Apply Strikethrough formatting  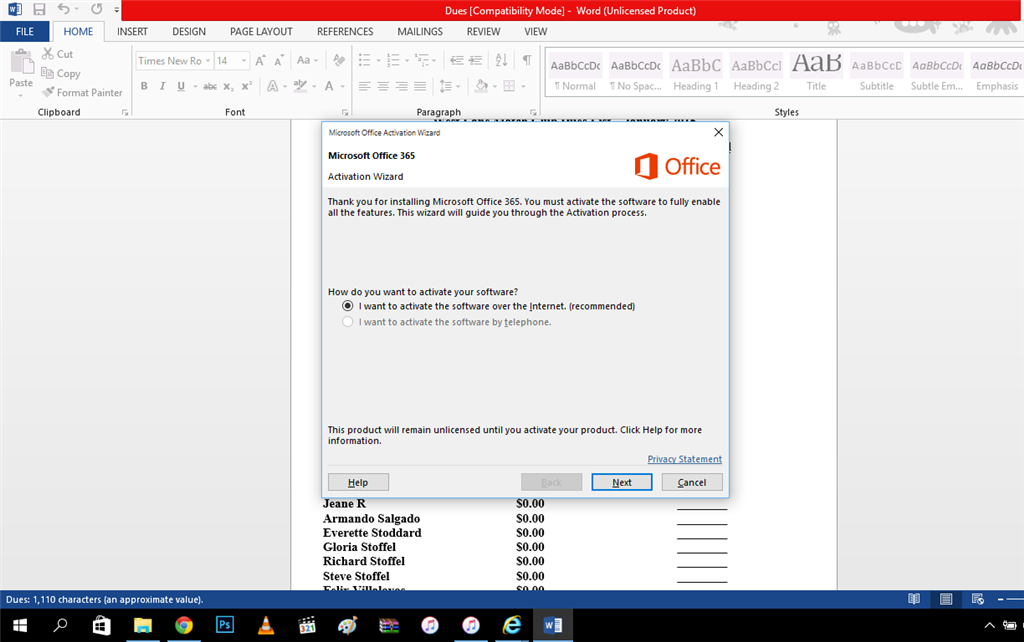point(210,86)
